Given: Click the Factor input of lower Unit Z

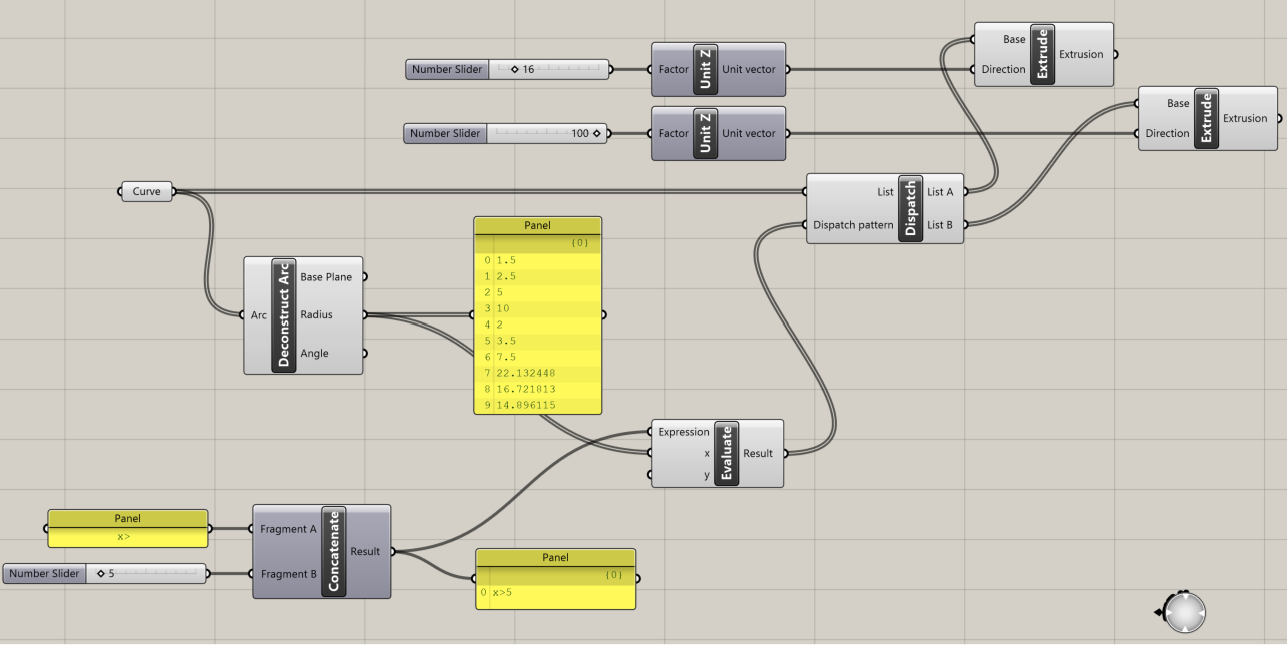Looking at the screenshot, I should coord(674,133).
